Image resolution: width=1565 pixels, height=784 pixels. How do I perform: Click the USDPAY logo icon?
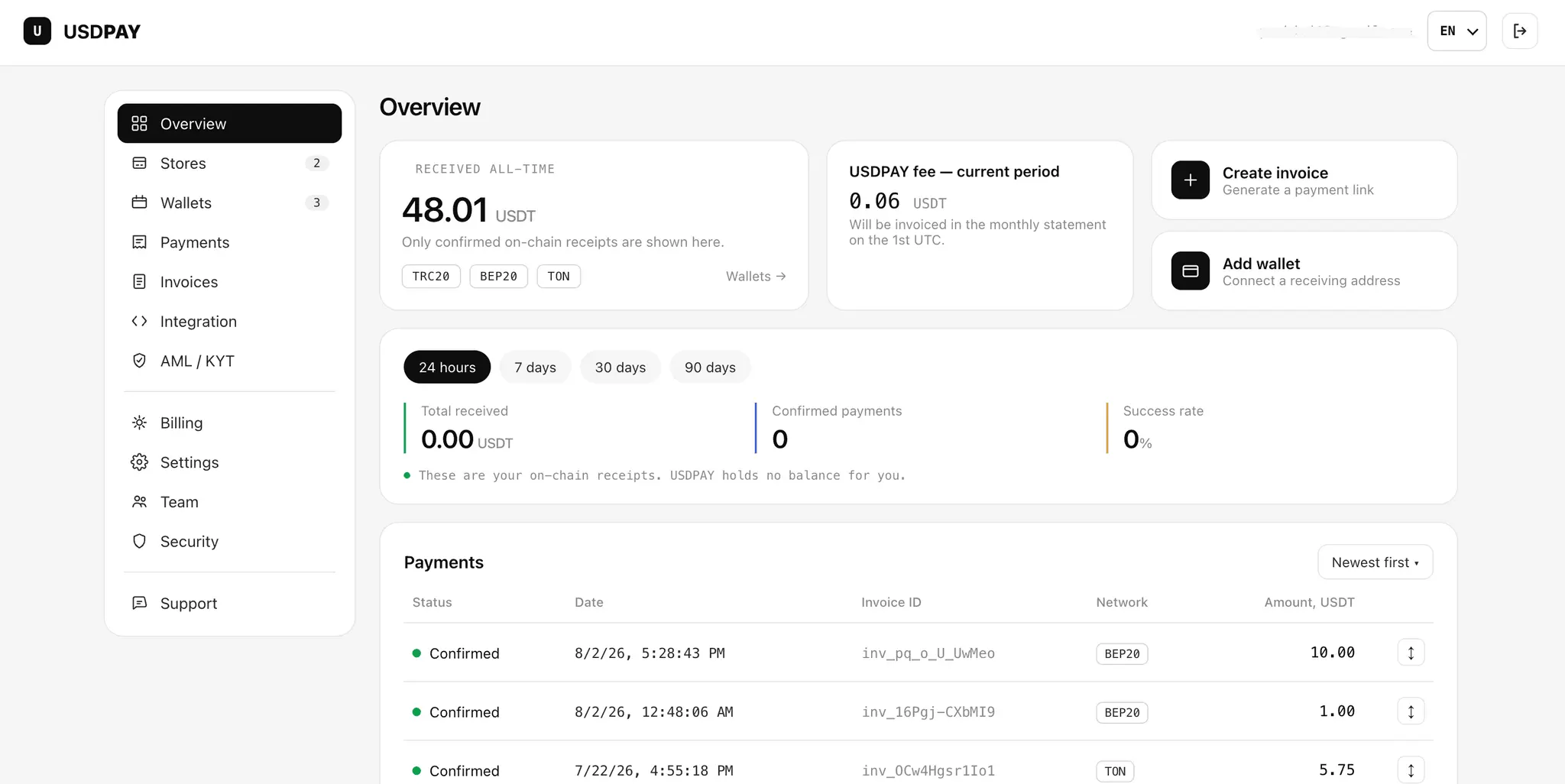click(x=37, y=31)
